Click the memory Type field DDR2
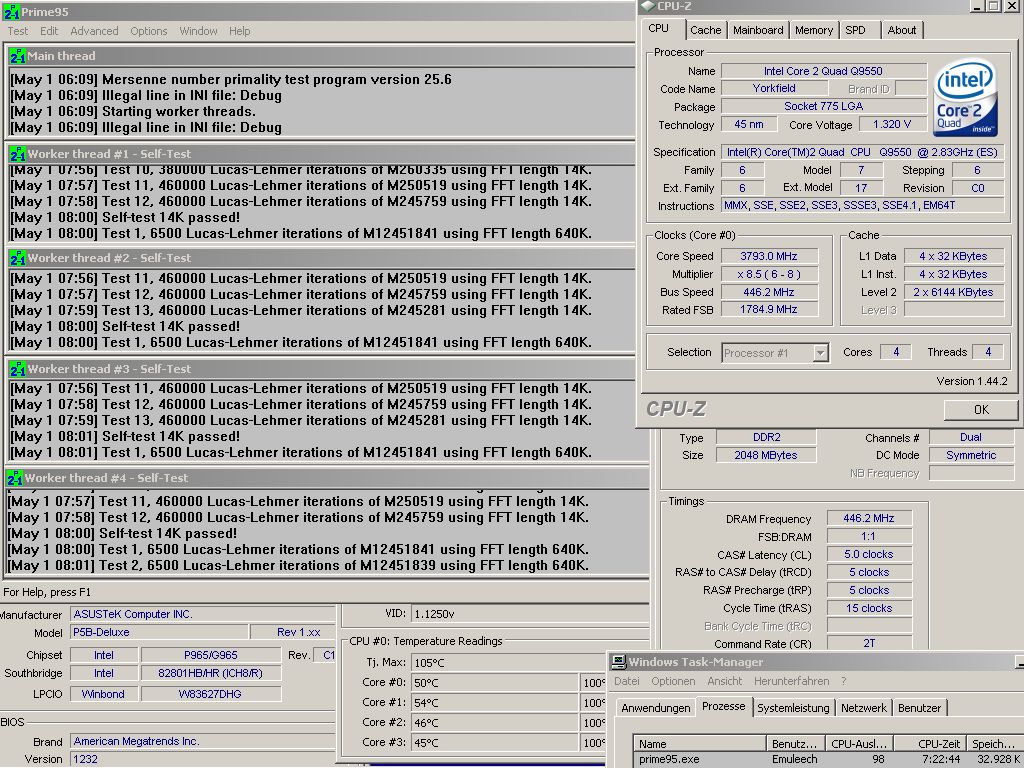This screenshot has height=768, width=1024. [766, 437]
